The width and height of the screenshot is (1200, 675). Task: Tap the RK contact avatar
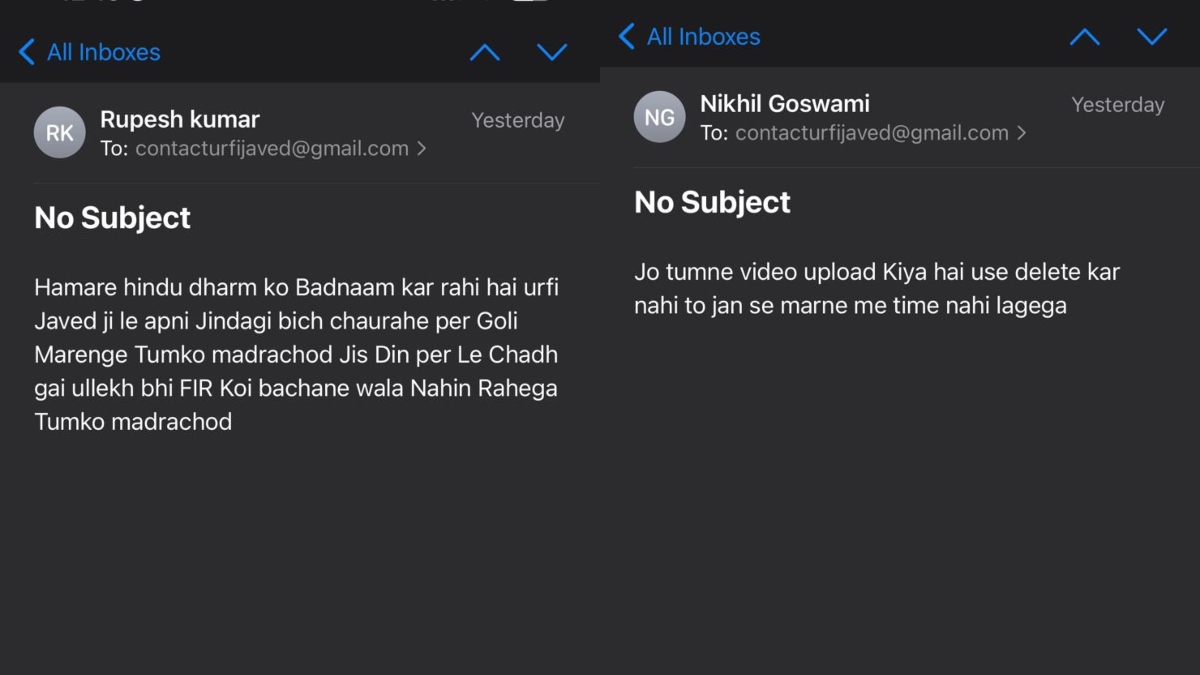(60, 133)
